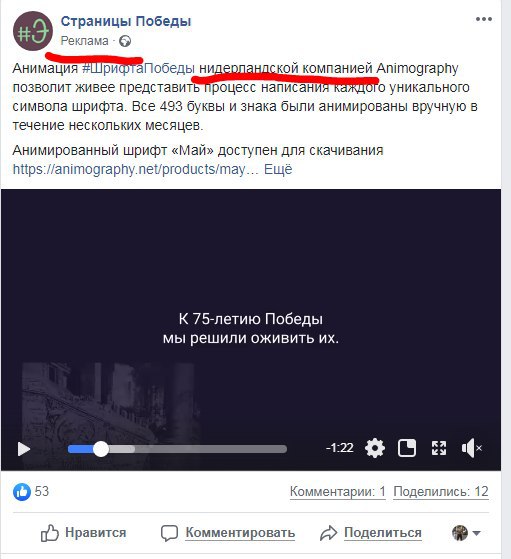
Task: Click the #ШрифтаПобеды hashtag
Action: pos(138,68)
